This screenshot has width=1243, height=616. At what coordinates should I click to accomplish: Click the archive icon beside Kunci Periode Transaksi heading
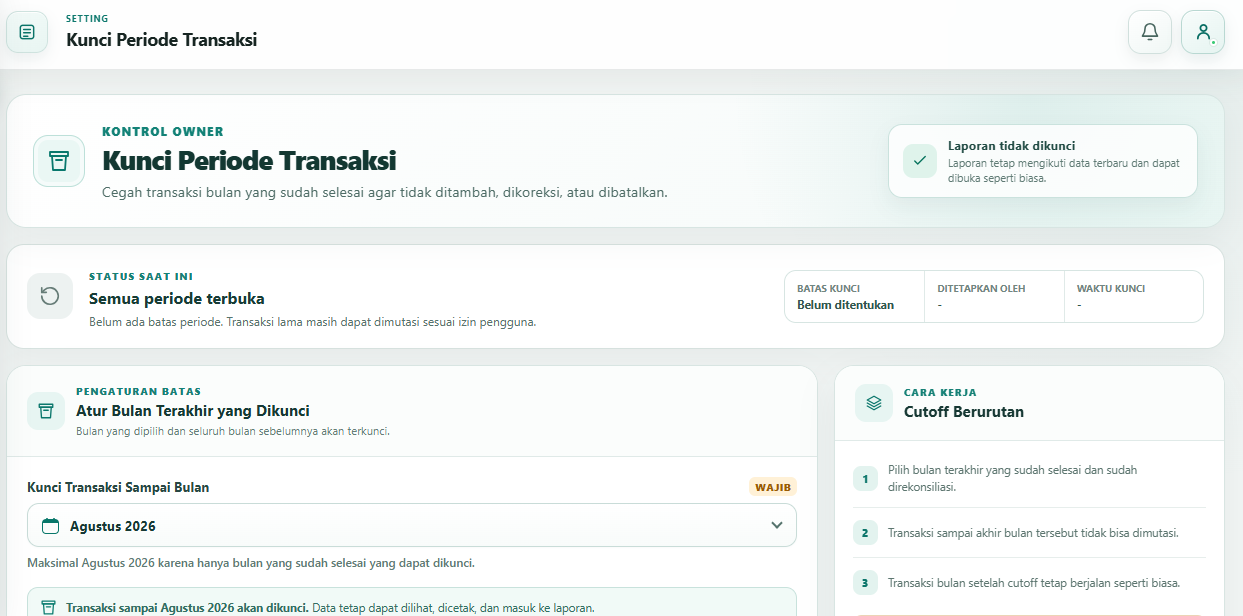tap(59, 161)
